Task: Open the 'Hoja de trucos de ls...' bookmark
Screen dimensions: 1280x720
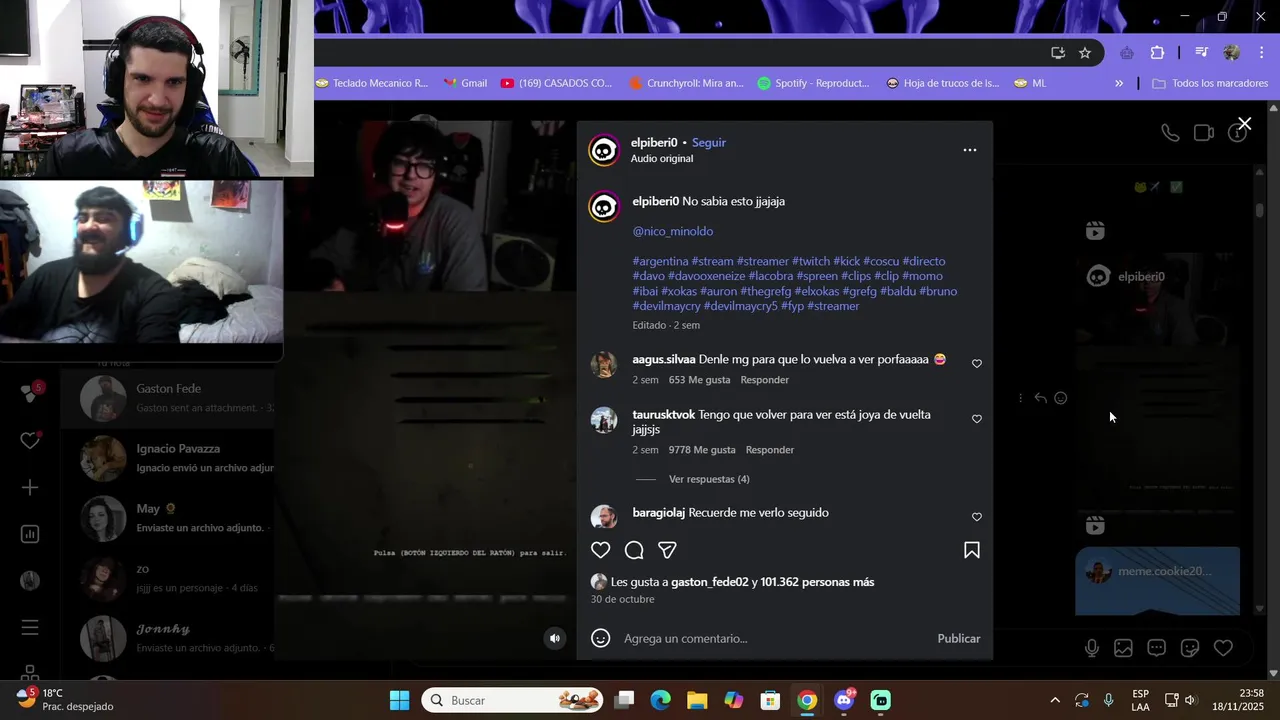Action: click(x=943, y=84)
